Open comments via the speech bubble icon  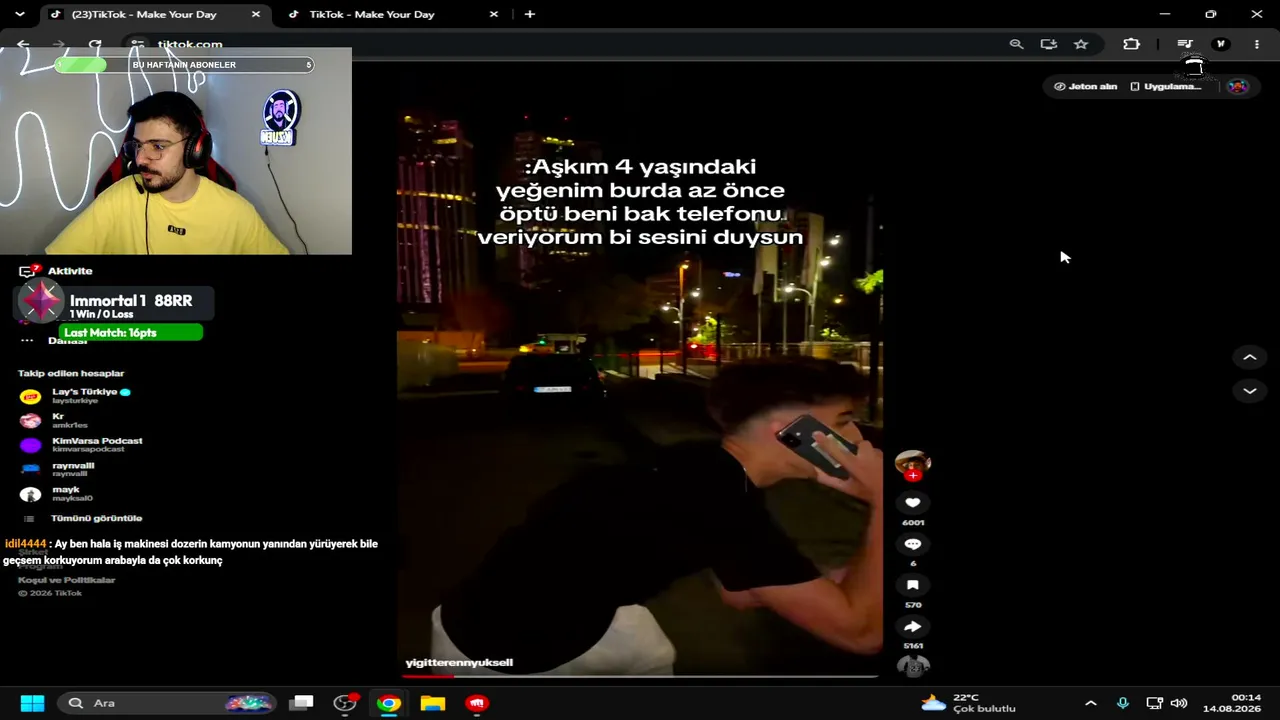[x=912, y=544]
